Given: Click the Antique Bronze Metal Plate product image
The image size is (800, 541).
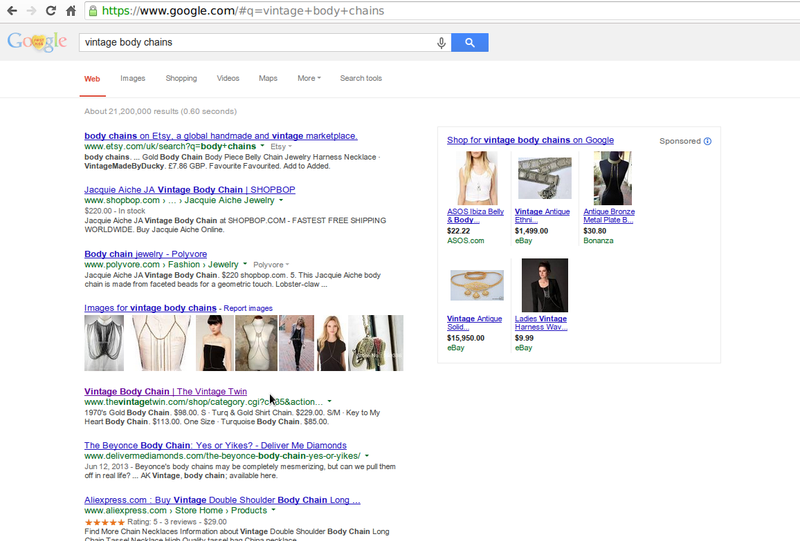Looking at the screenshot, I should click(x=613, y=178).
